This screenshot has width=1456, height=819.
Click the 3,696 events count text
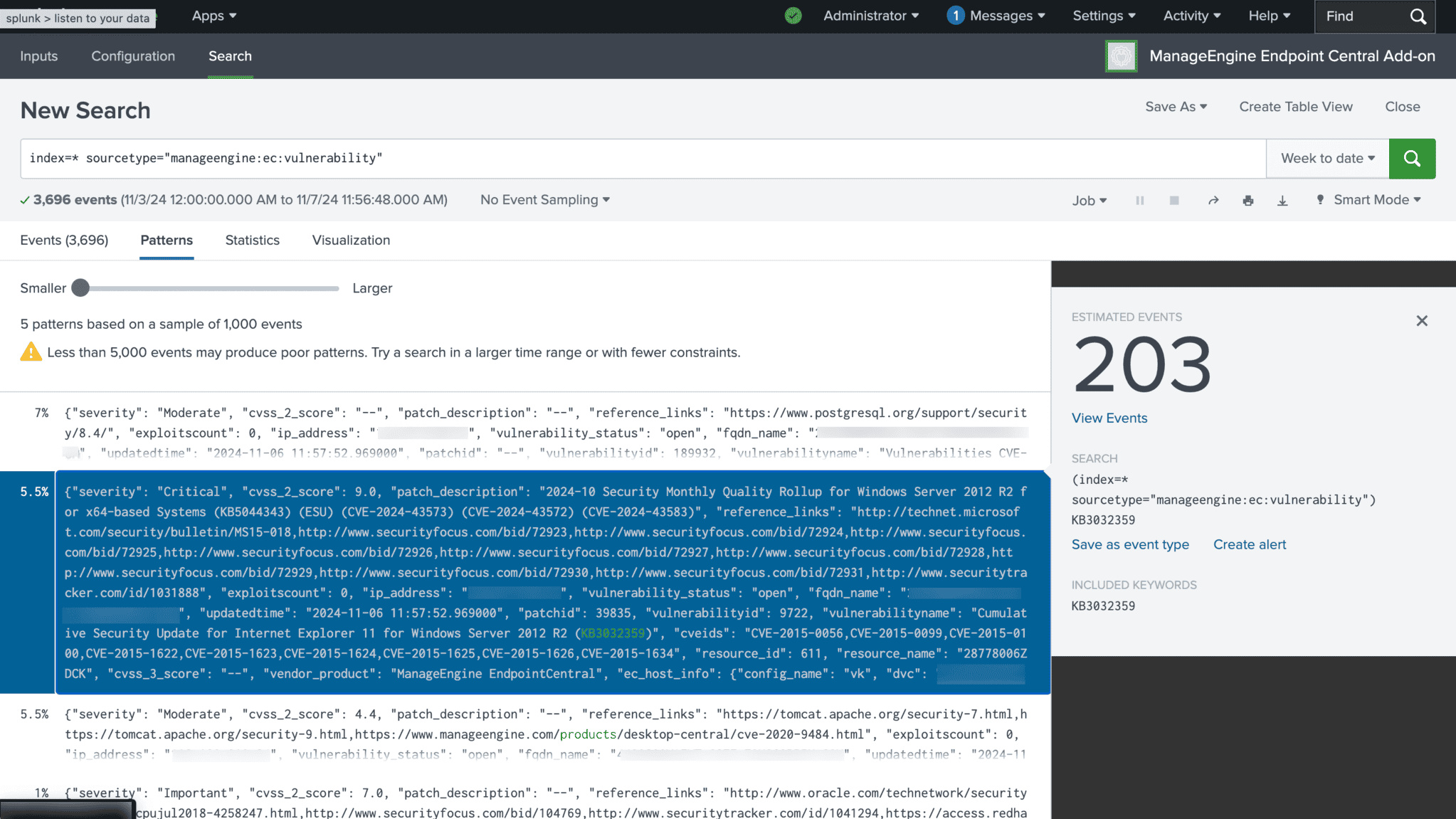click(x=75, y=200)
